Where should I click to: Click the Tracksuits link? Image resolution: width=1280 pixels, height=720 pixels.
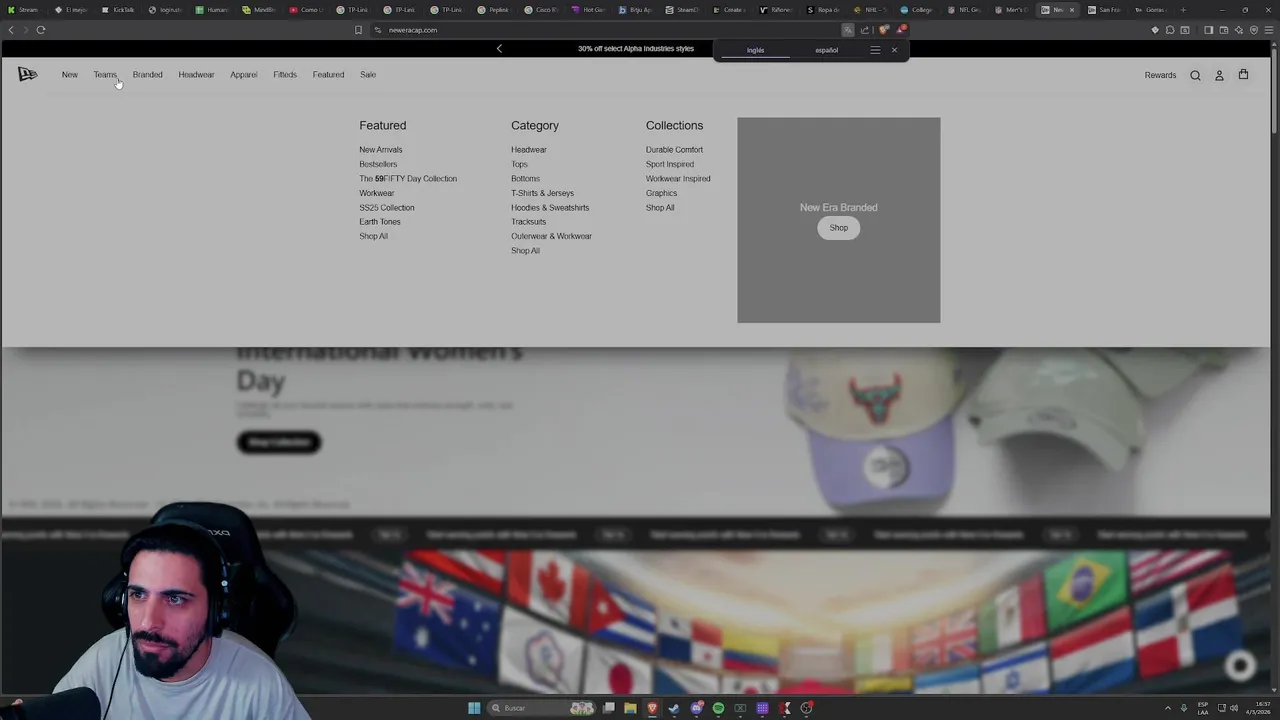click(x=528, y=222)
